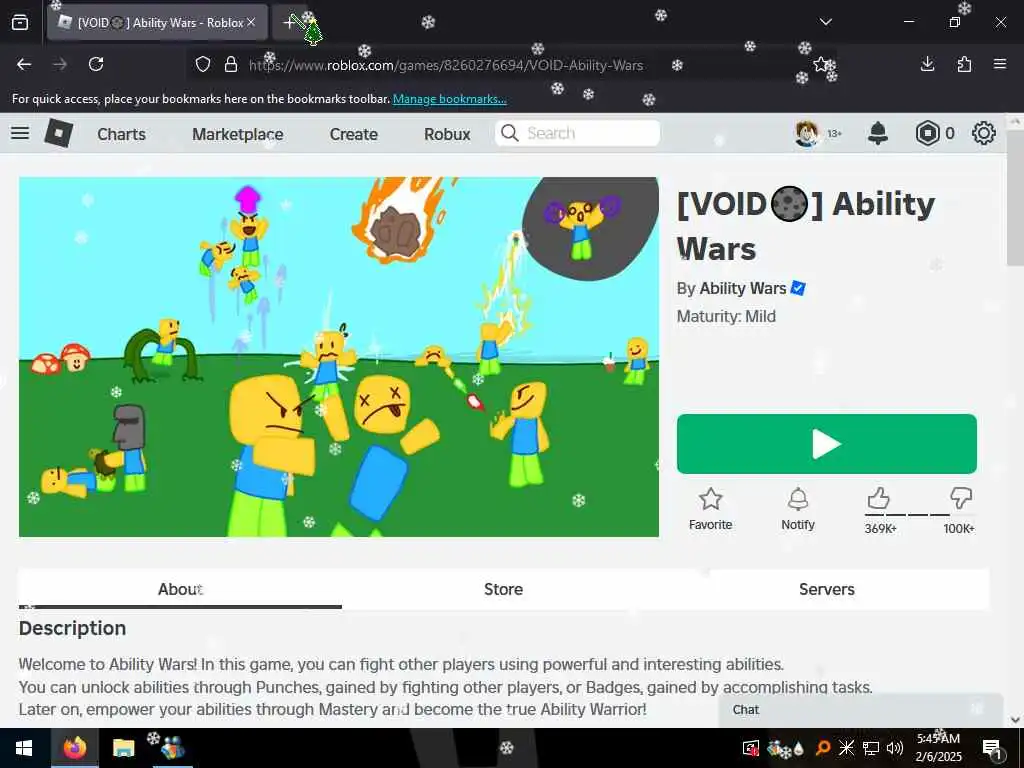The height and width of the screenshot is (768, 1024).
Task: Click the Maturity: Mild label
Action: point(726,317)
